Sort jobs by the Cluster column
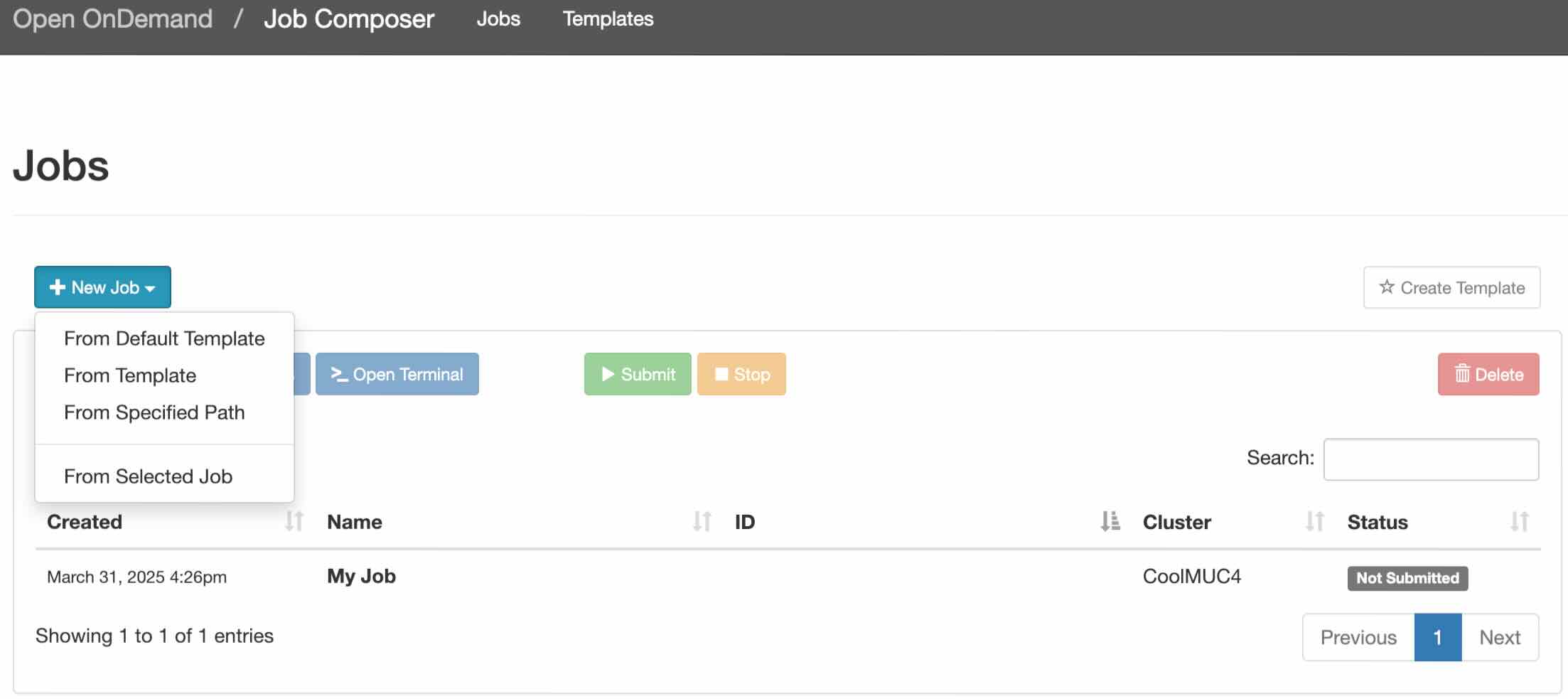 (1176, 522)
